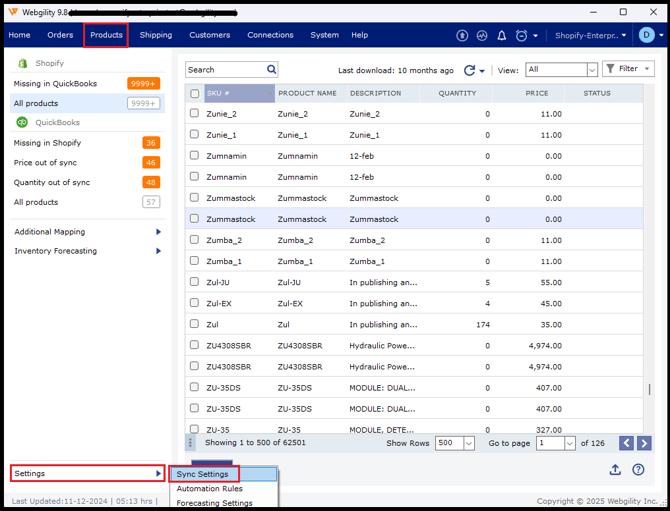Select Automation Rules from Settings submenu

[x=210, y=489]
